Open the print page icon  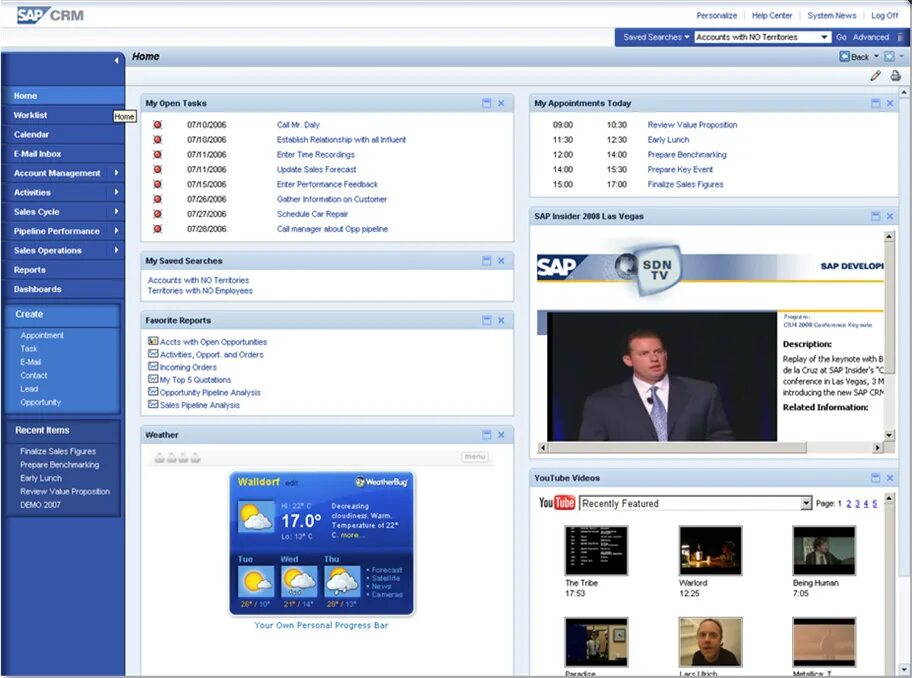[x=893, y=75]
